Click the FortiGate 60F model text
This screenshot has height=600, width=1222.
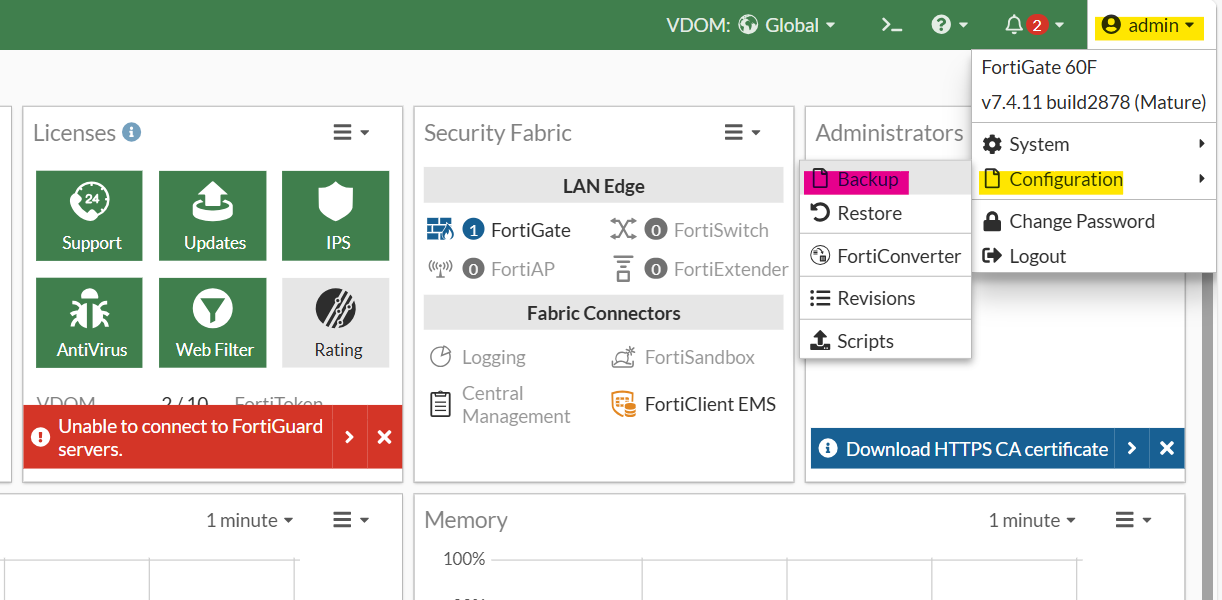(1040, 68)
